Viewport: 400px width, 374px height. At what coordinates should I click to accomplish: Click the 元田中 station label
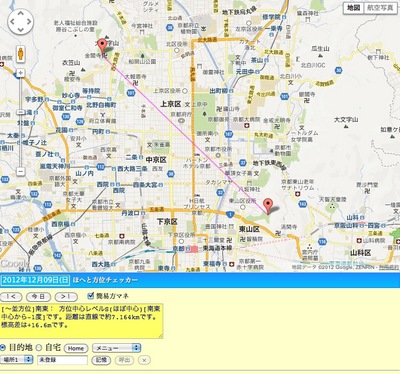245,72
